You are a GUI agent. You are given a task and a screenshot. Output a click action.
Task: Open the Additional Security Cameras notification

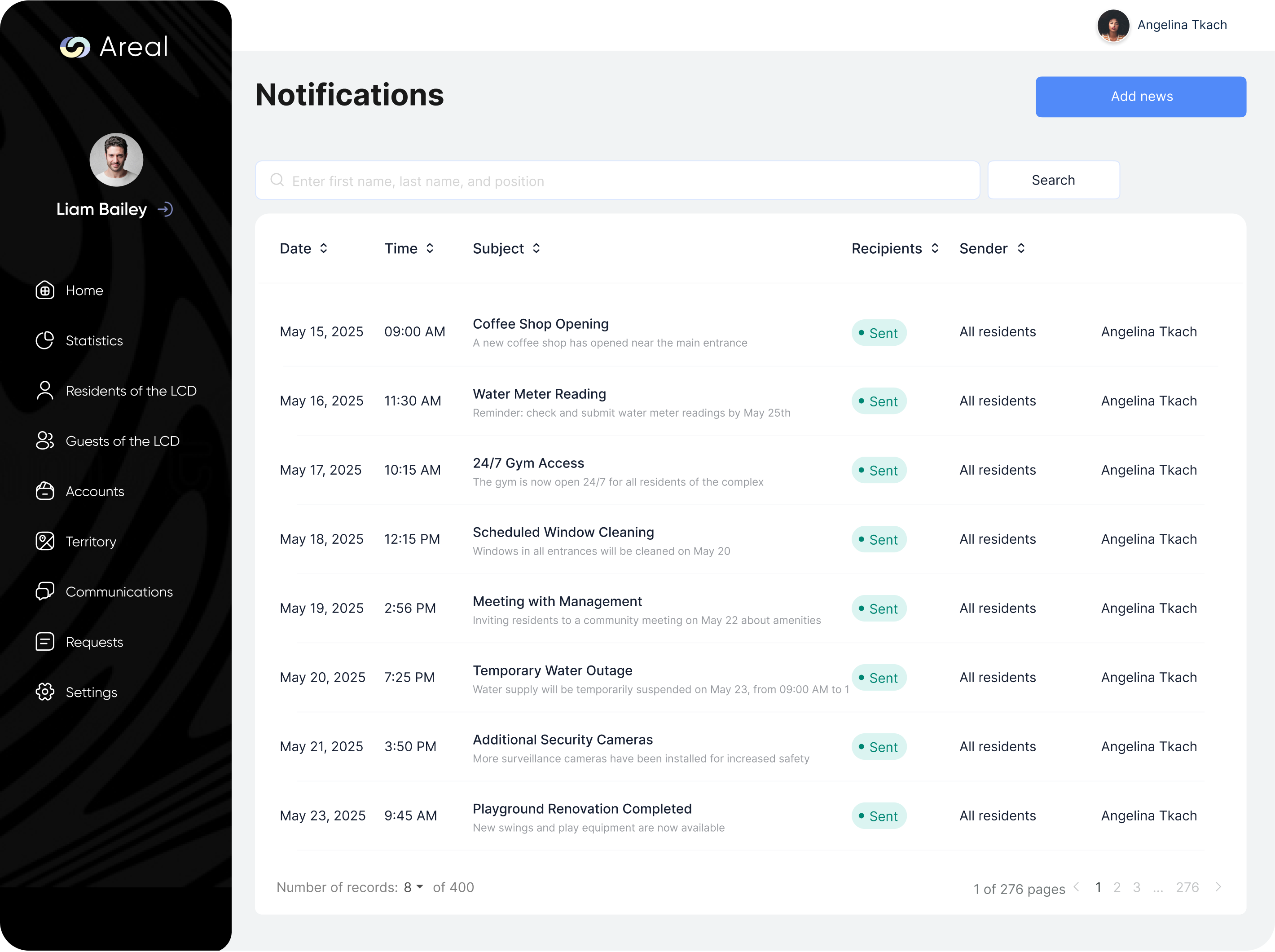pos(563,740)
